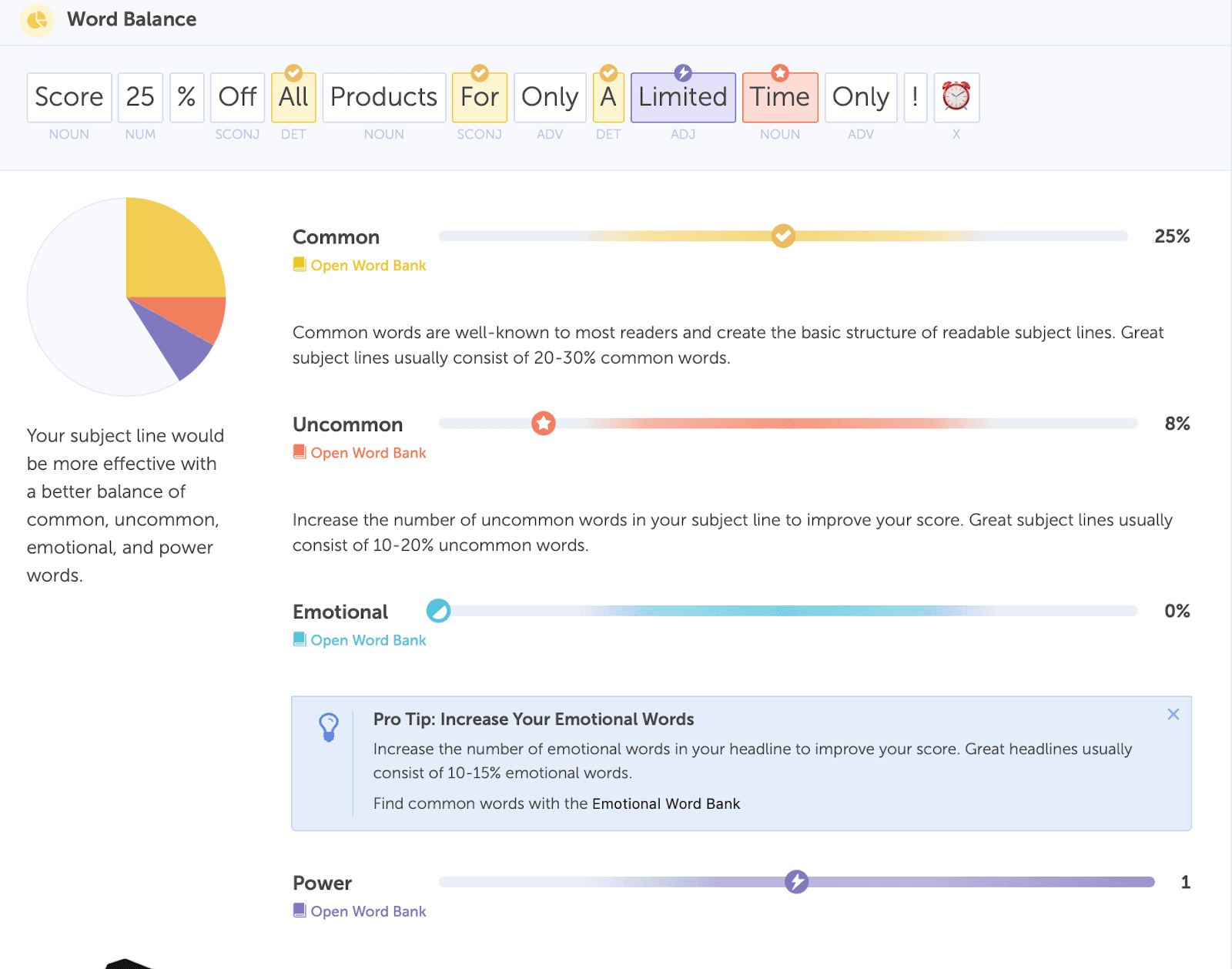Viewport: 1232px width, 969px height.
Task: Follow the Emotional Word Bank link in tip
Action: 665,803
